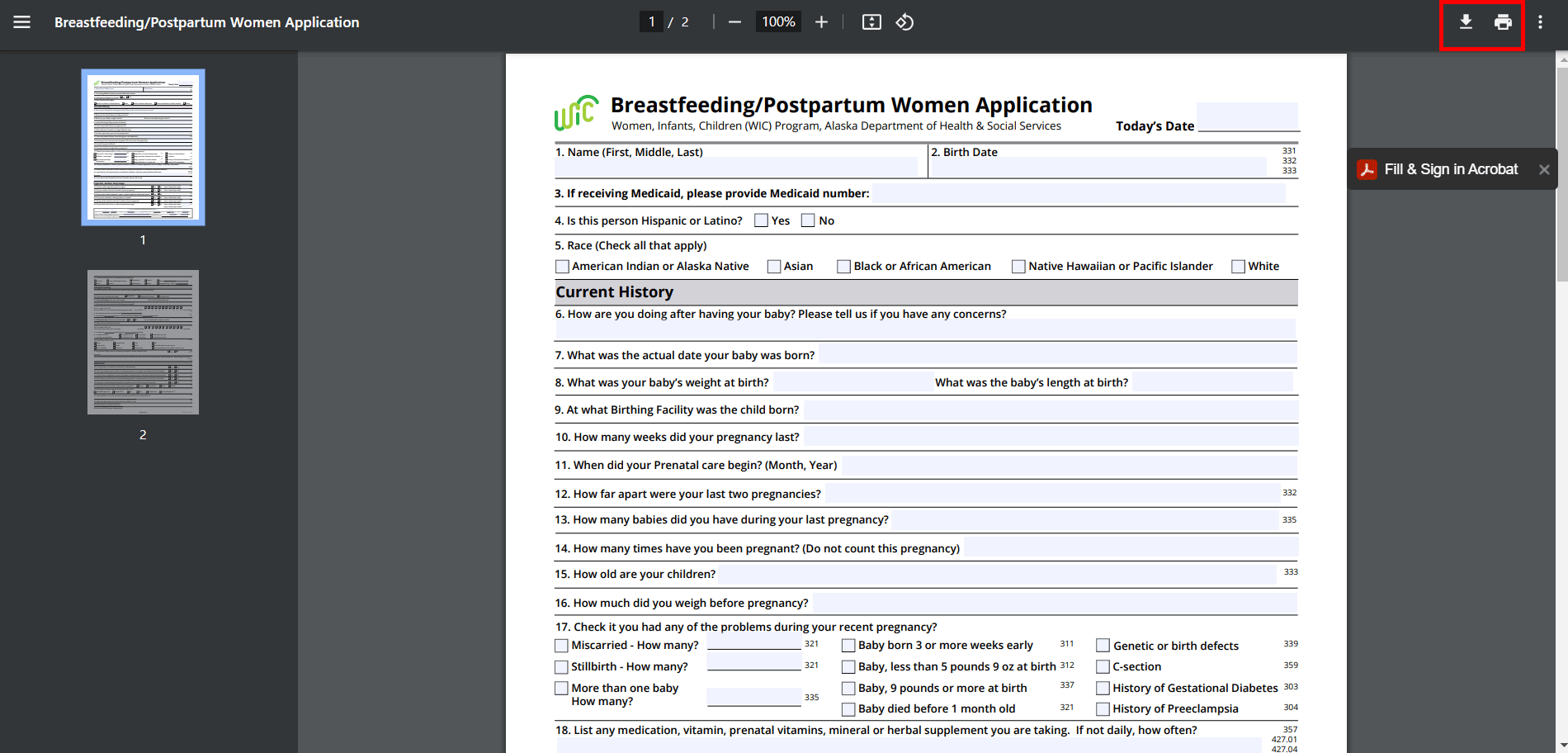Click the concerns after baby field

[926, 329]
